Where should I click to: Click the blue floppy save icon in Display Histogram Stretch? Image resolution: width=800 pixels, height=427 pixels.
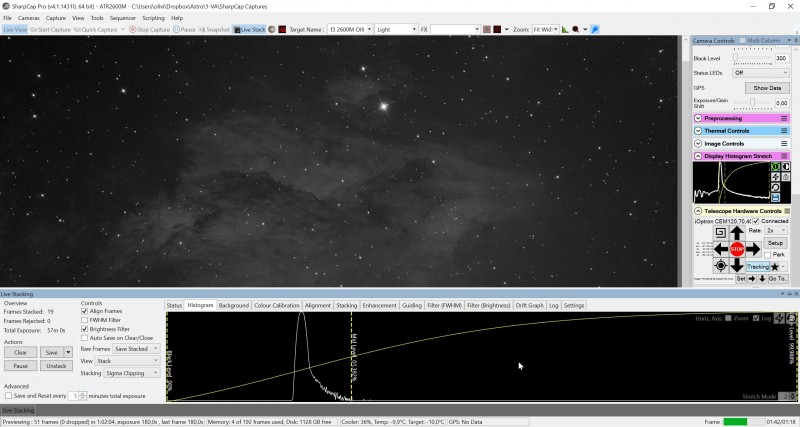(776, 197)
